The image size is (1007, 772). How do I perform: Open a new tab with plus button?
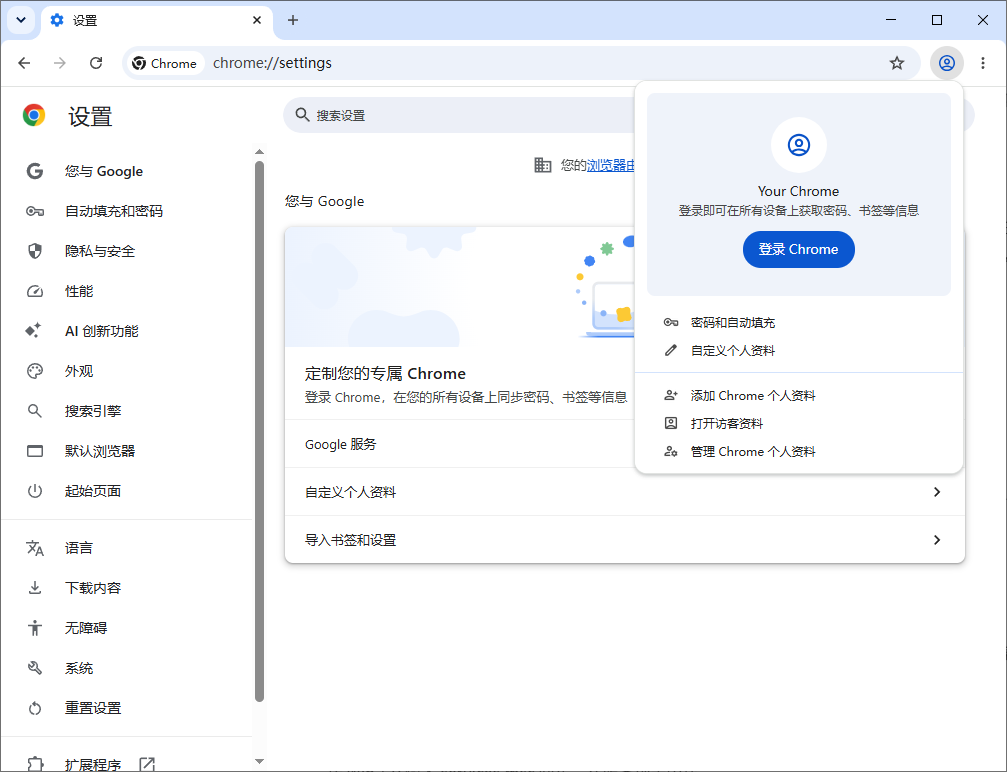point(293,20)
